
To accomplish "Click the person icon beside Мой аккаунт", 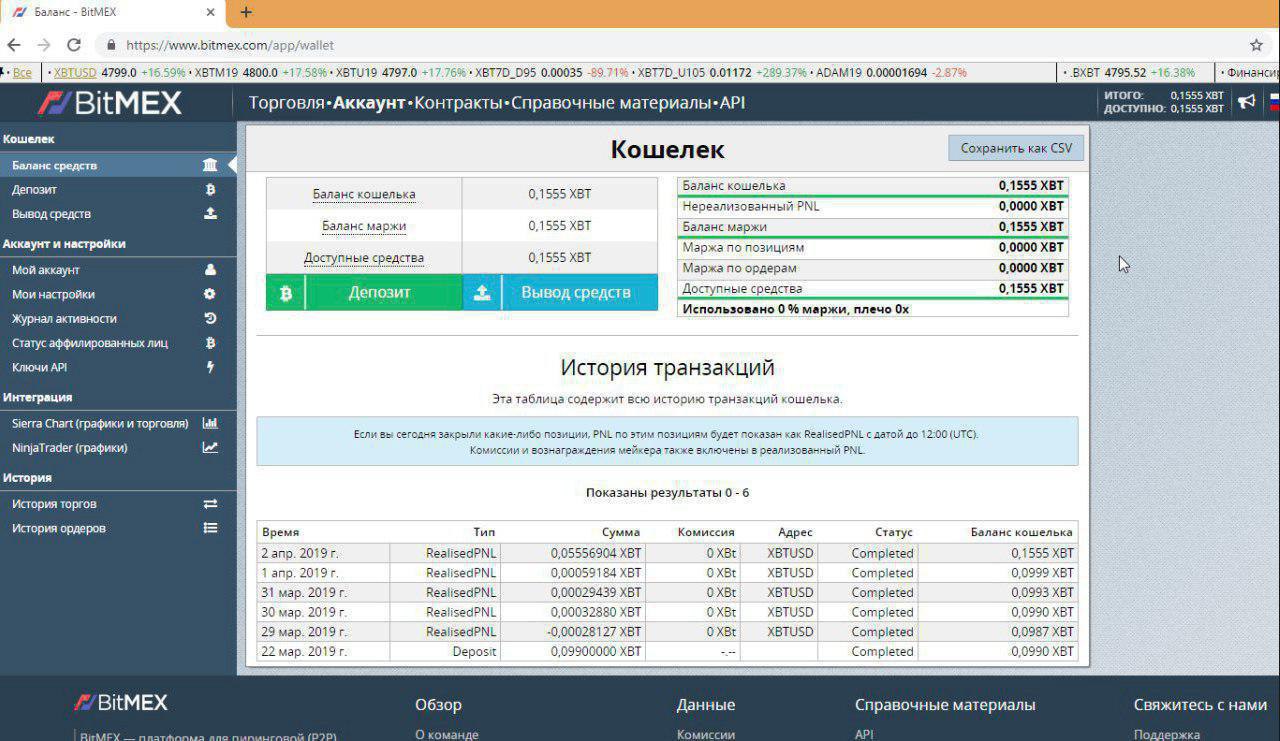I will point(210,269).
